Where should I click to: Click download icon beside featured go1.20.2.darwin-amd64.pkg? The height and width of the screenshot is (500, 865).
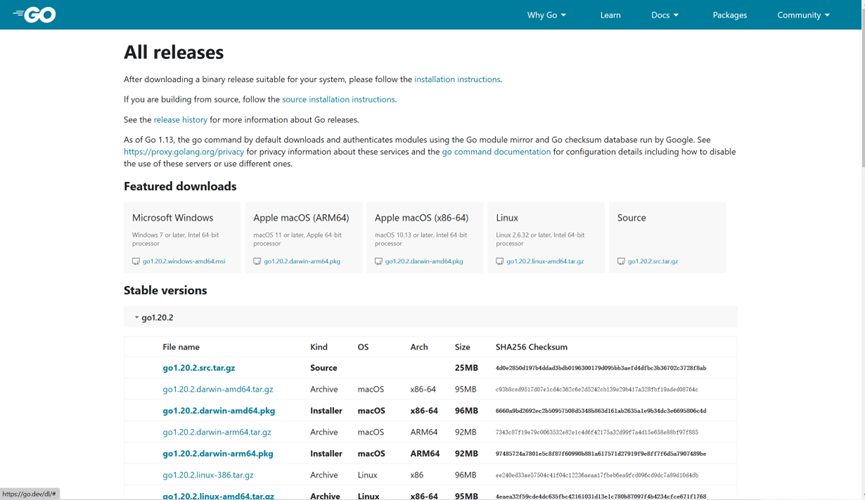tap(378, 261)
